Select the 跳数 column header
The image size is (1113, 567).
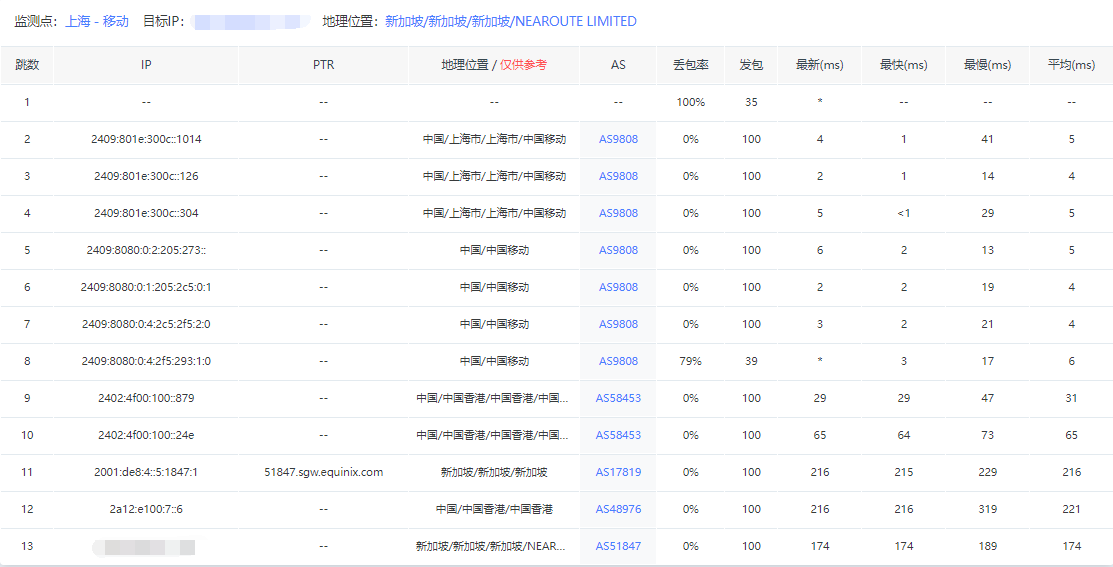27,65
